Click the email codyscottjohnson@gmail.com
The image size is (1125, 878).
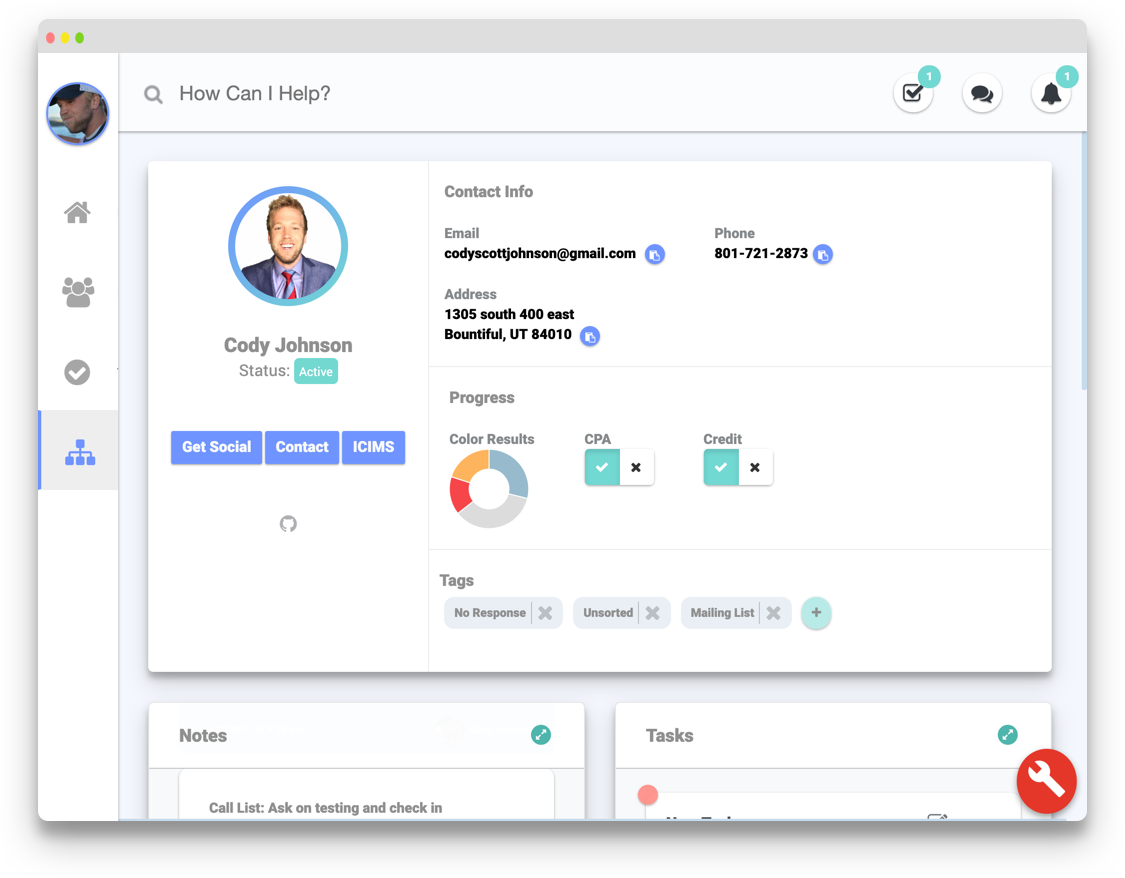(540, 254)
